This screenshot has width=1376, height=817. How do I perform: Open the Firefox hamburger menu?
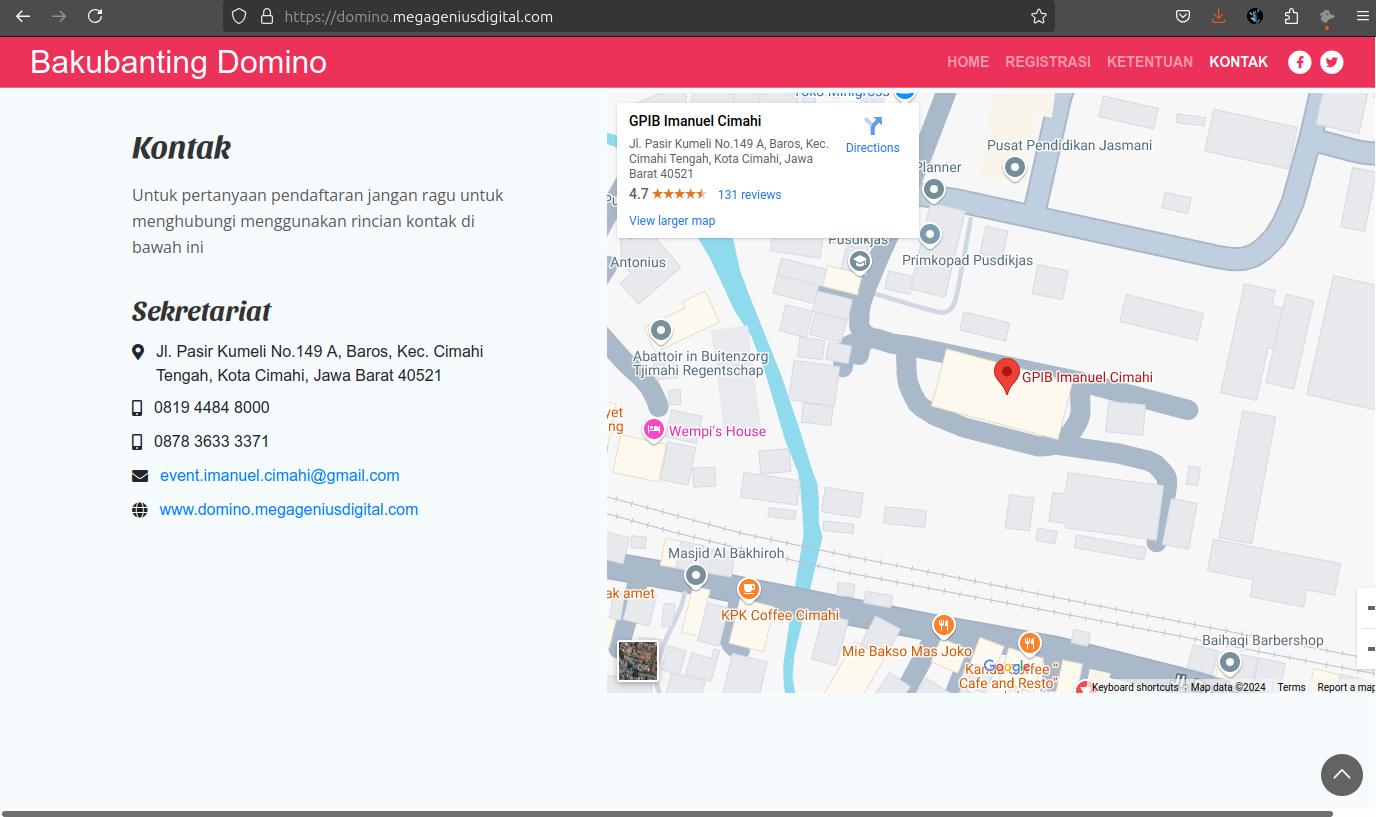coord(1361,16)
